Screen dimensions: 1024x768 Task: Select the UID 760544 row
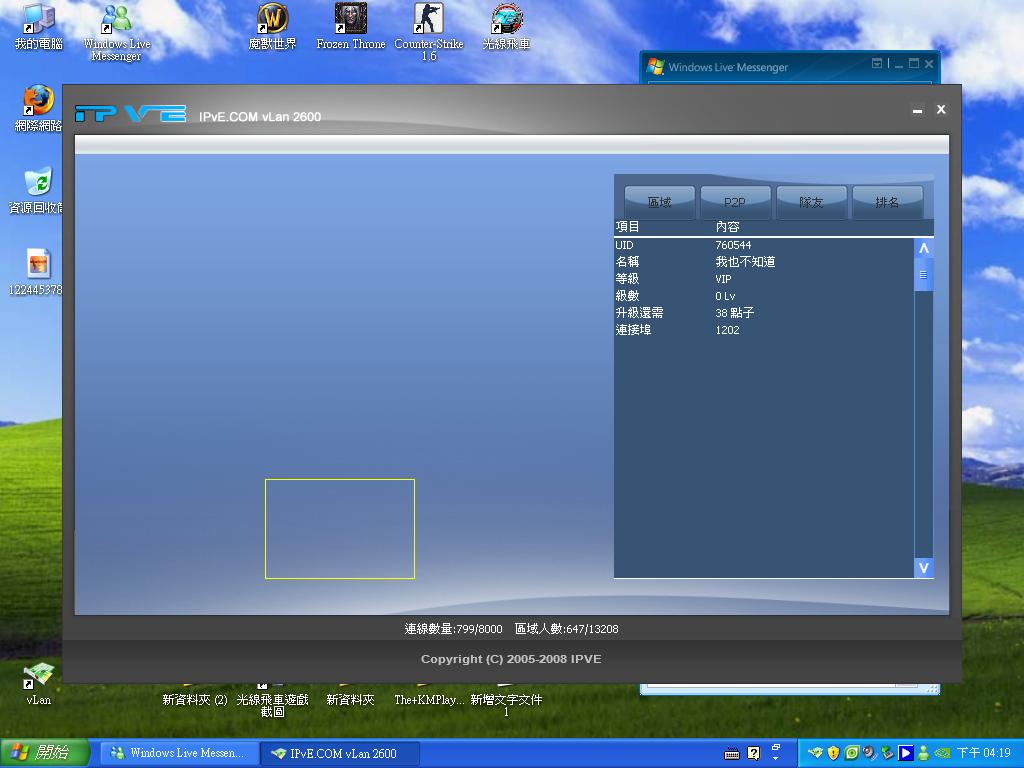tap(763, 245)
